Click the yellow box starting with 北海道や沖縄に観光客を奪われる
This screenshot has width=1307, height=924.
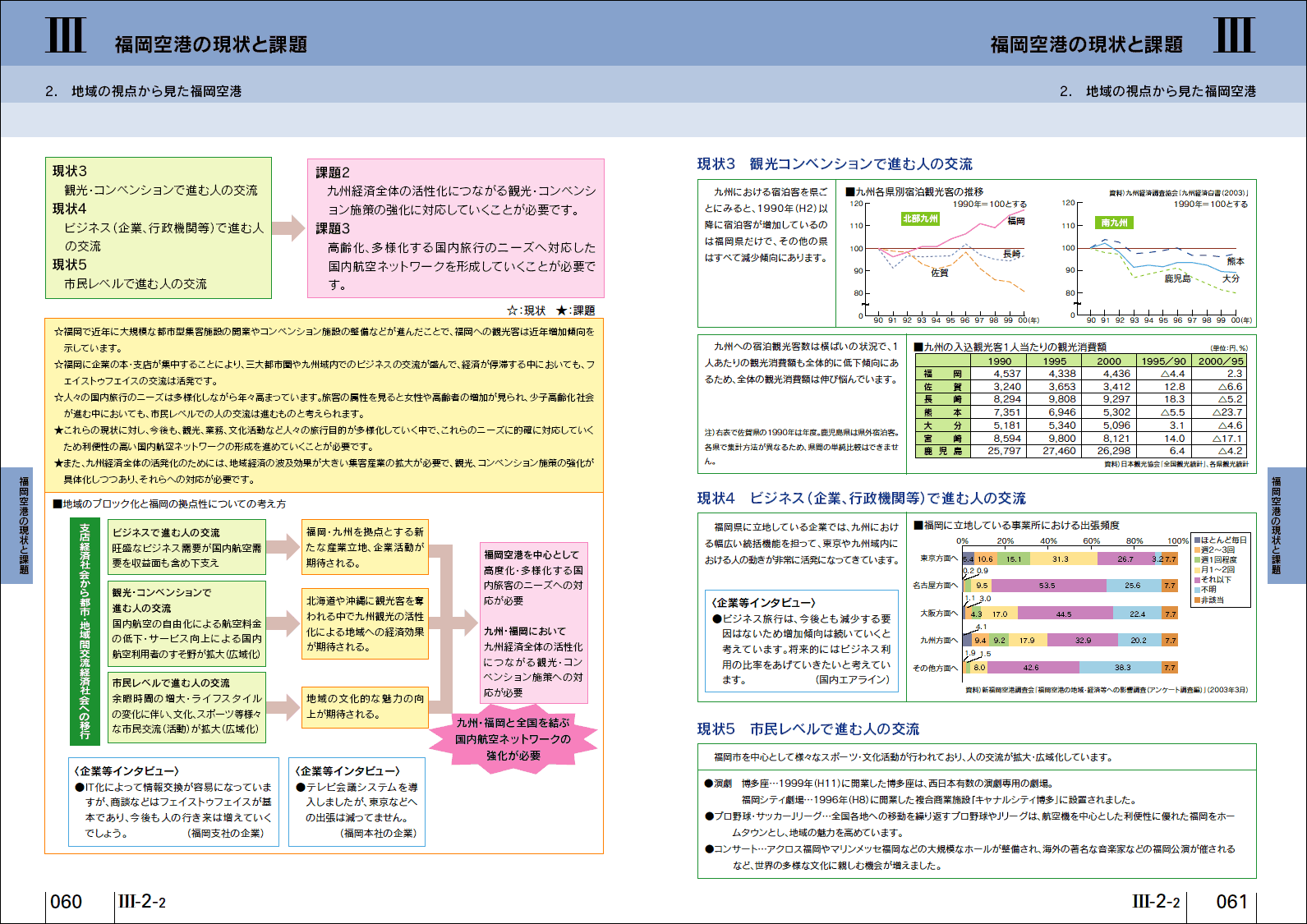(366, 624)
